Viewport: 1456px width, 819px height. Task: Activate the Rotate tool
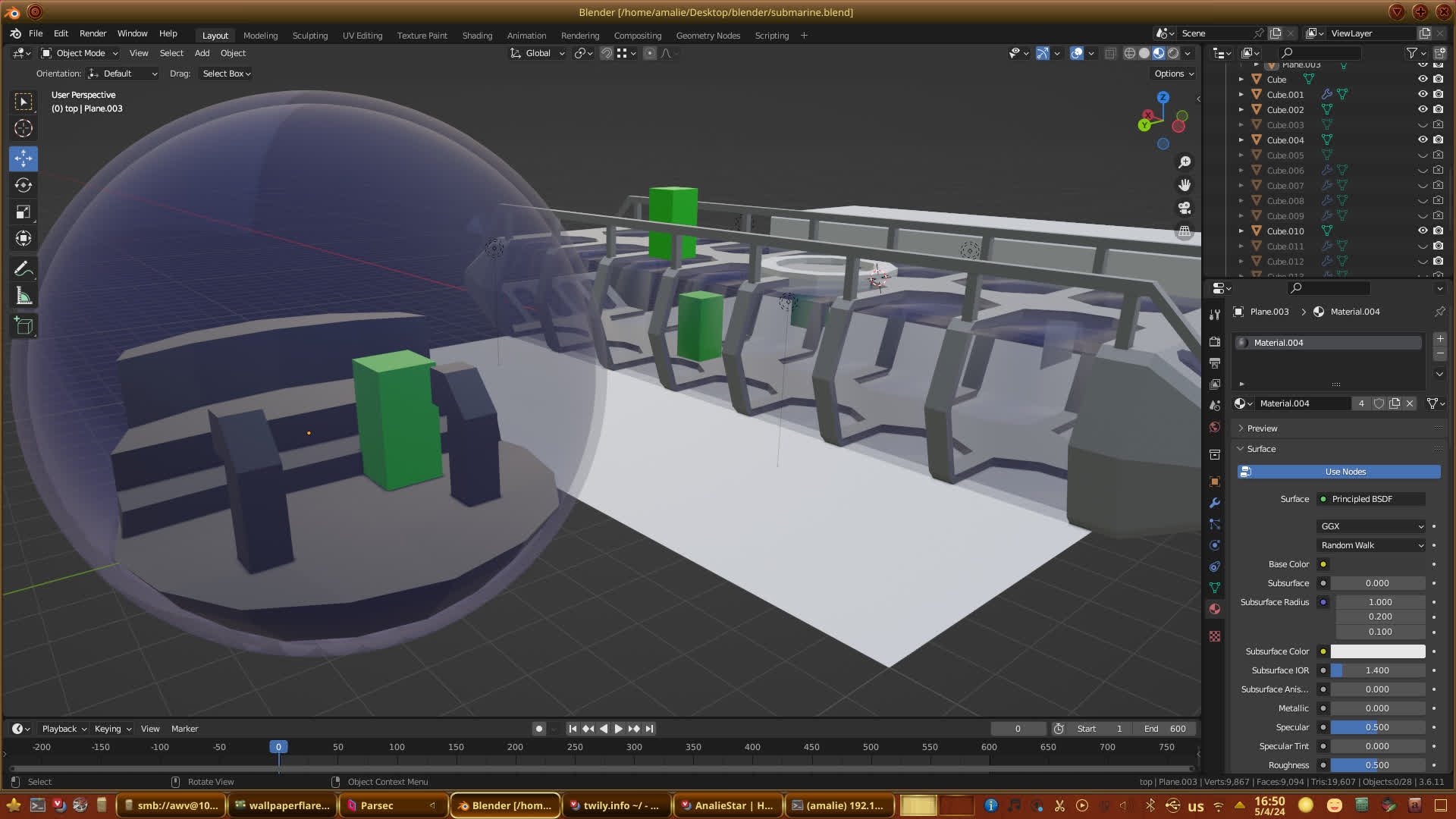(x=24, y=185)
